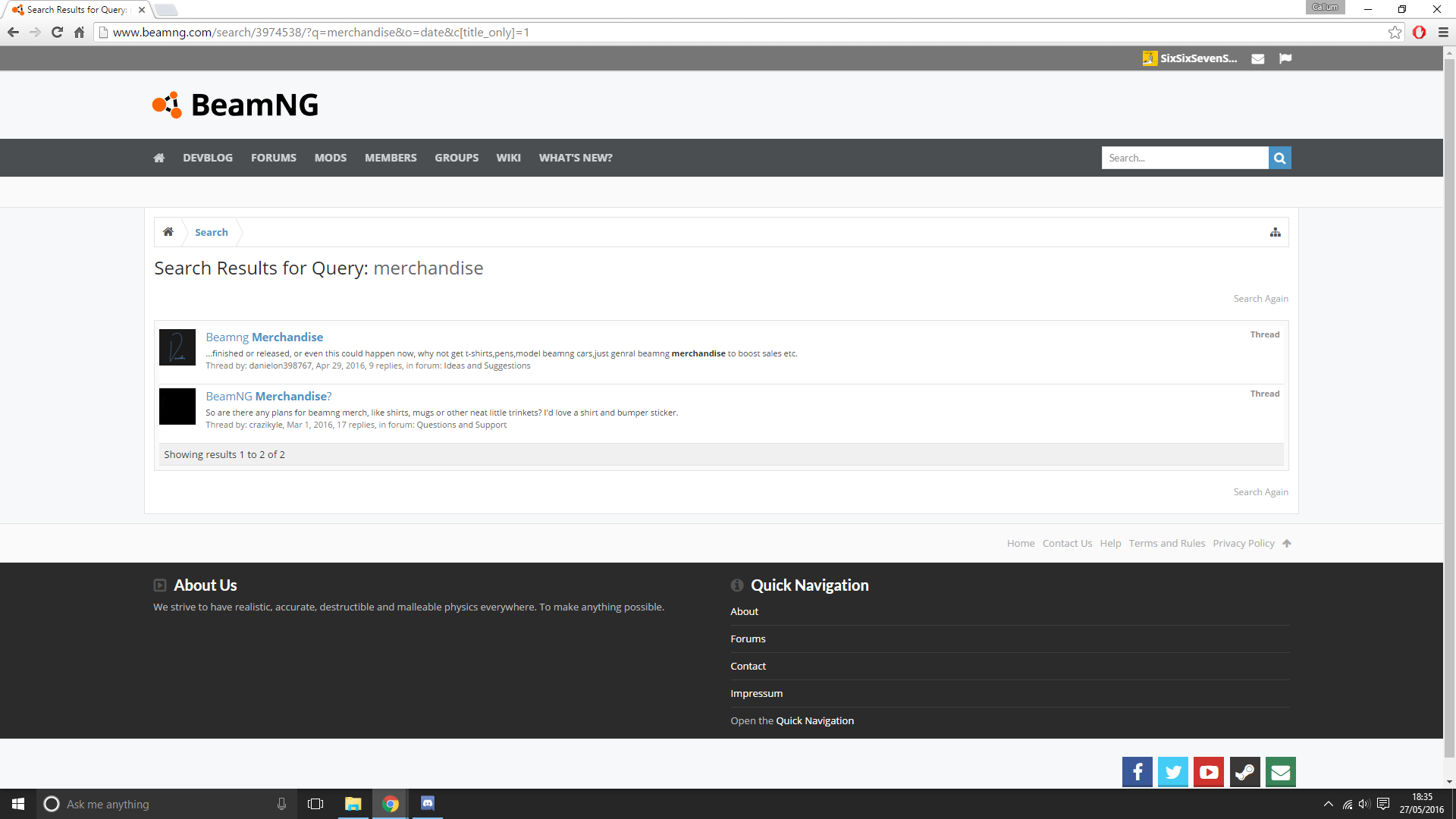Click the Opera extension icon
Screen dimensions: 1456x819
pos(1420,32)
